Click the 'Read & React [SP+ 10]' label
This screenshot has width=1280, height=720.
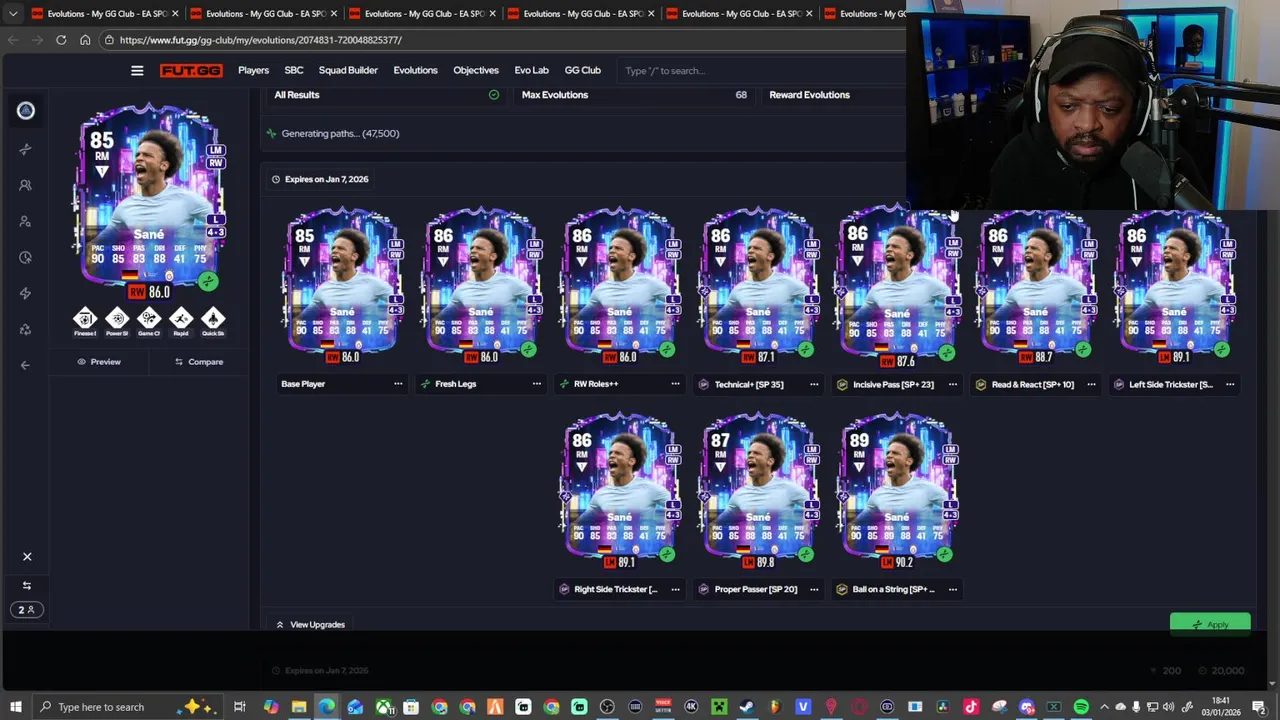1032,384
